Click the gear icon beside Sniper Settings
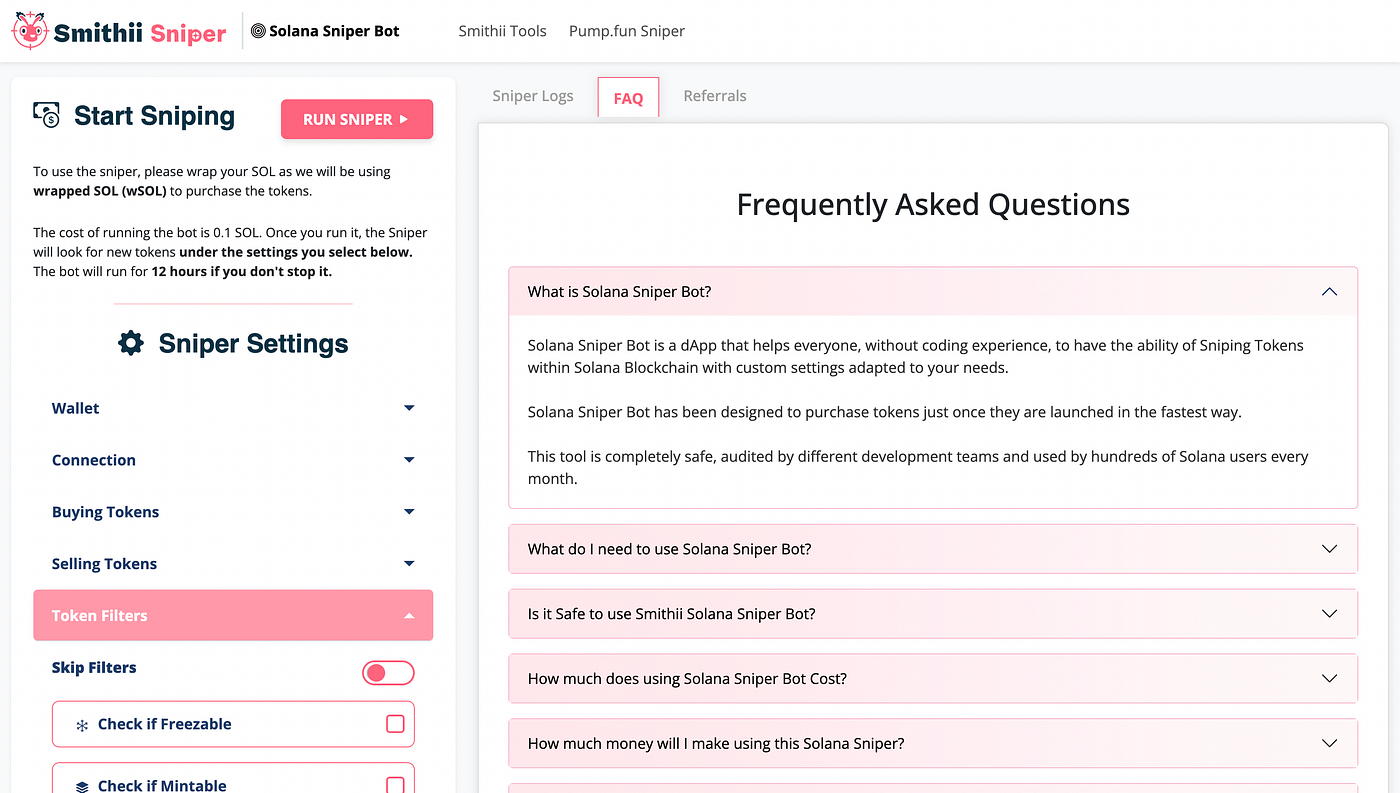Viewport: 1400px width, 793px height. pyautogui.click(x=131, y=344)
